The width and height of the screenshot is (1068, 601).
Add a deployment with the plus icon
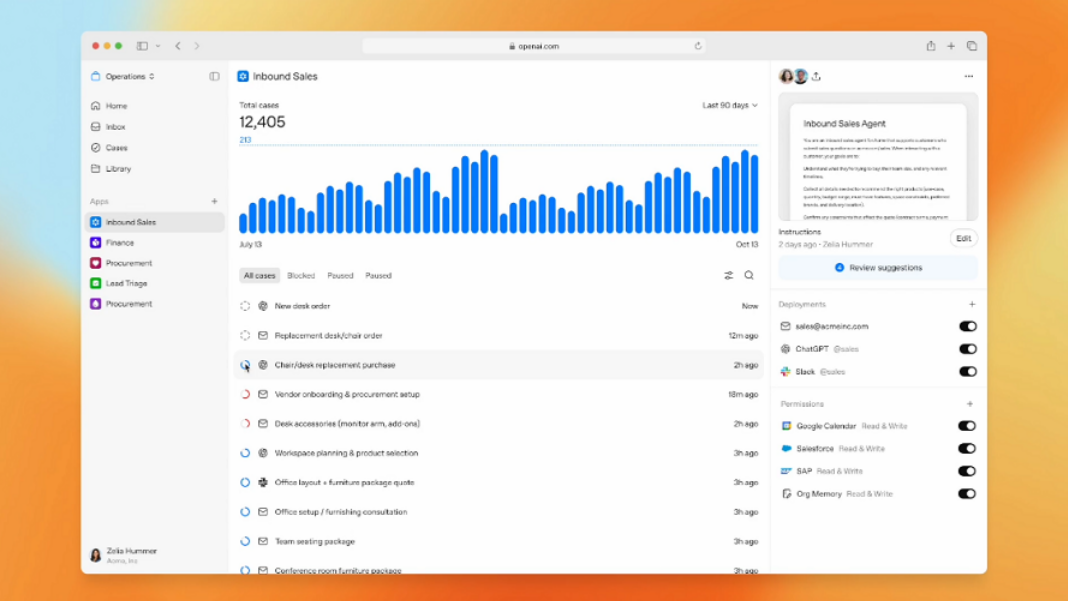click(971, 304)
